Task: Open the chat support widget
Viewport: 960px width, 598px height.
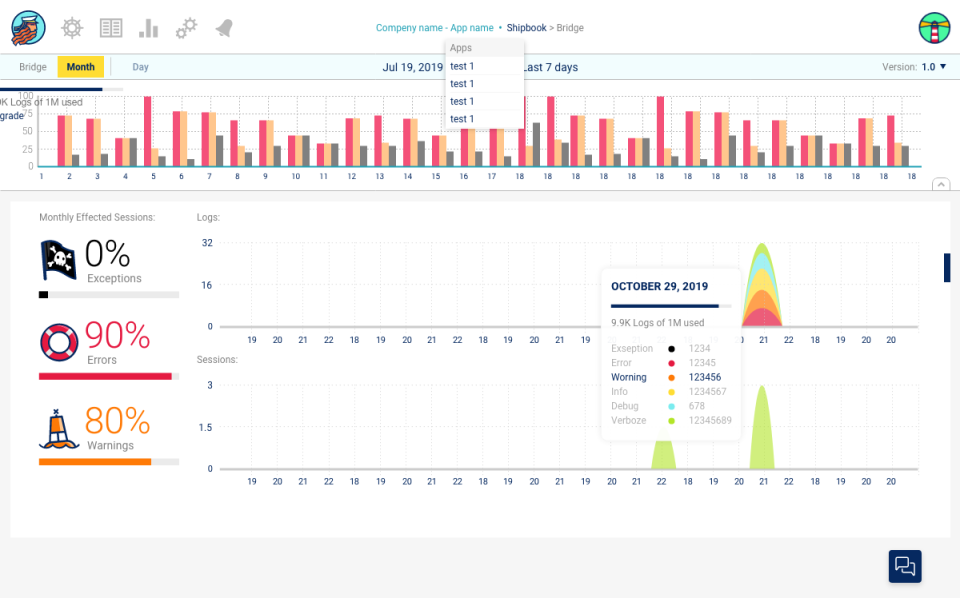Action: click(905, 566)
